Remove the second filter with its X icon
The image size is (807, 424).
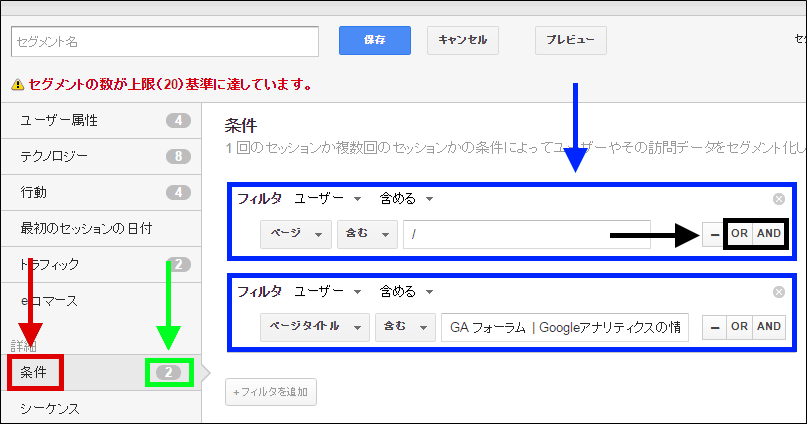(x=779, y=292)
